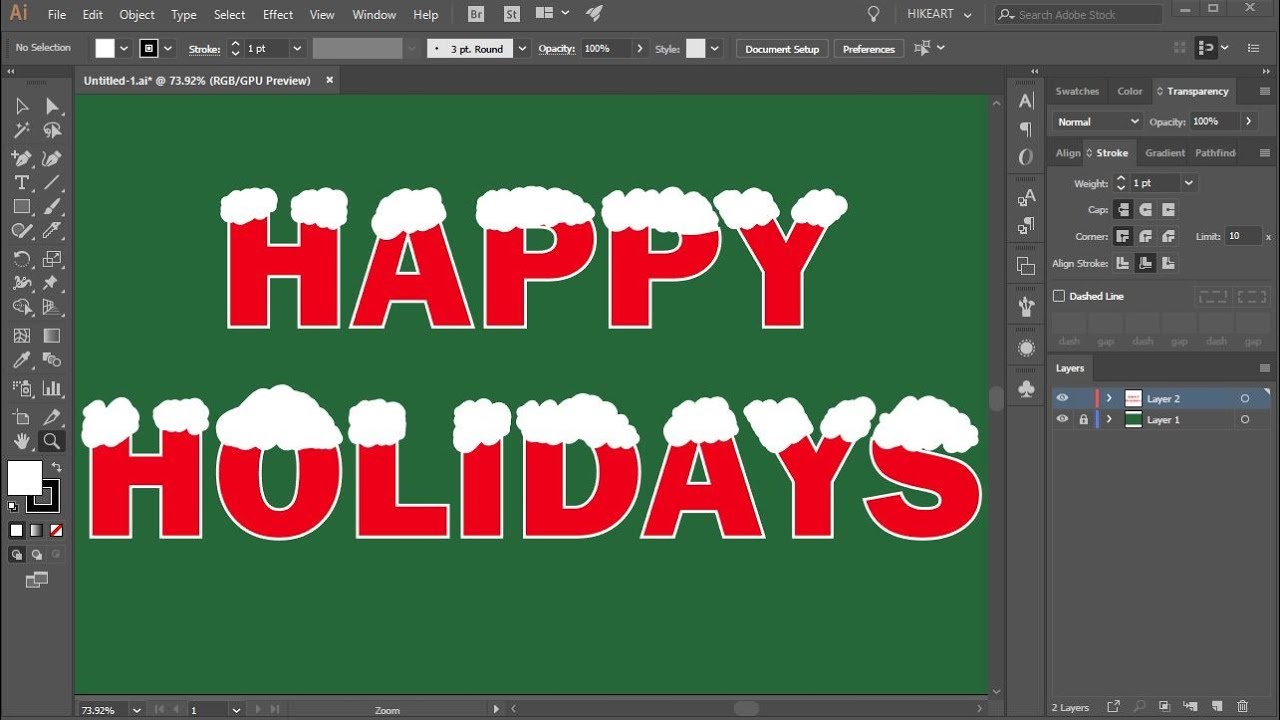Select the Mesh tool

[x=22, y=336]
